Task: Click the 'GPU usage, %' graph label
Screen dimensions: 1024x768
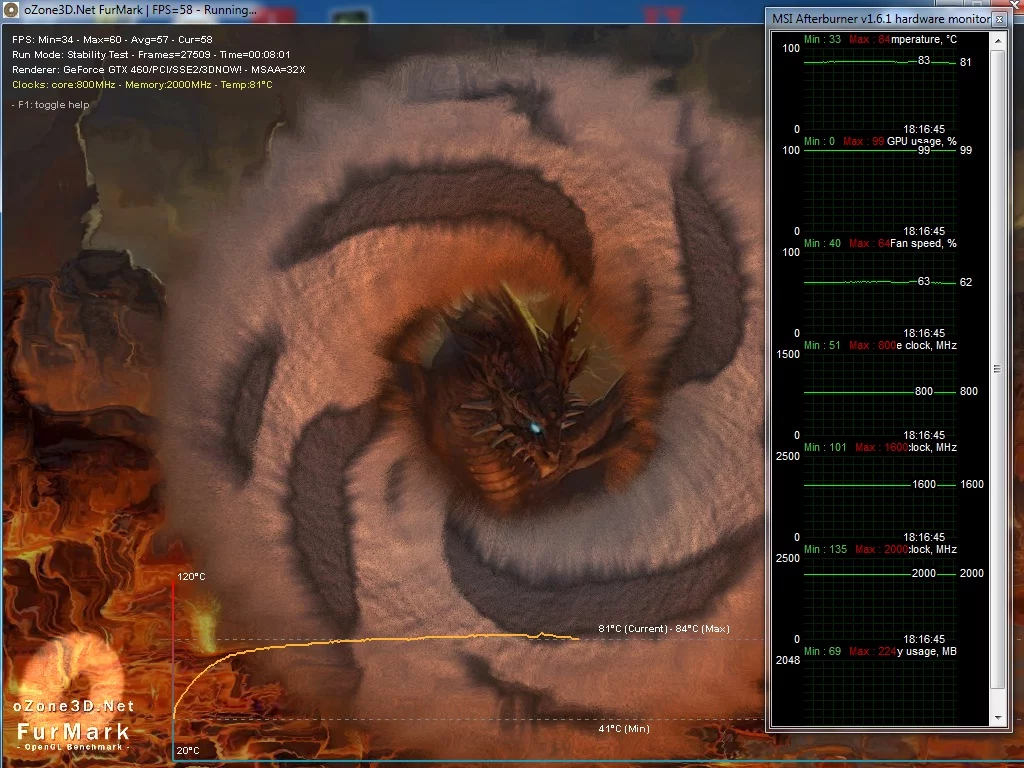Action: click(921, 141)
